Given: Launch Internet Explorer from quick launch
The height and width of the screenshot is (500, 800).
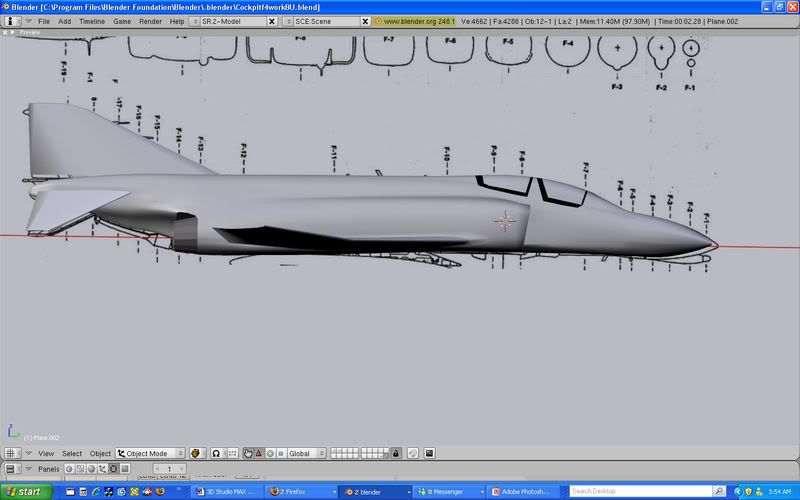Looking at the screenshot, I should [x=95, y=492].
